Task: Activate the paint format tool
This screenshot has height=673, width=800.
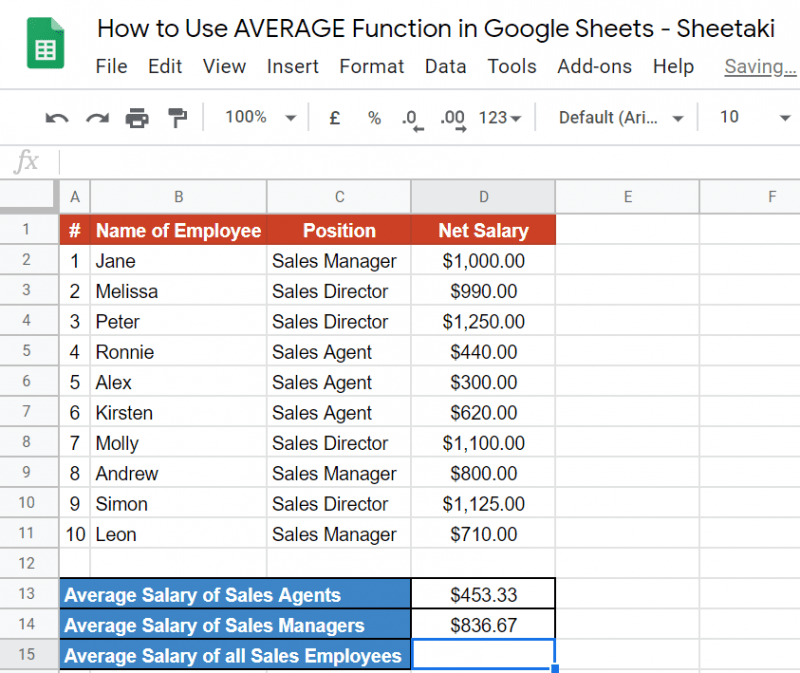Action: [177, 118]
